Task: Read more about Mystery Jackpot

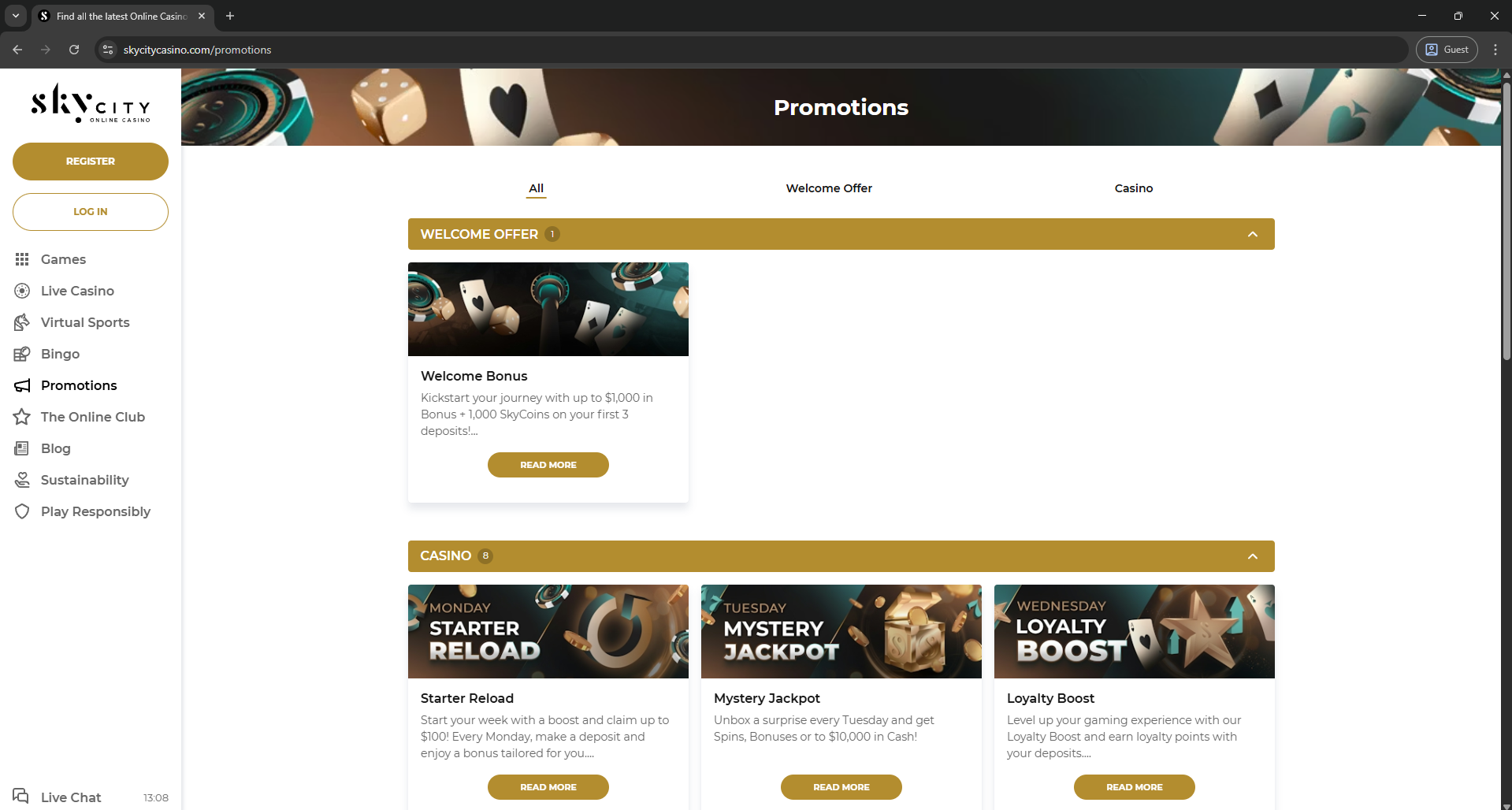Action: click(841, 787)
